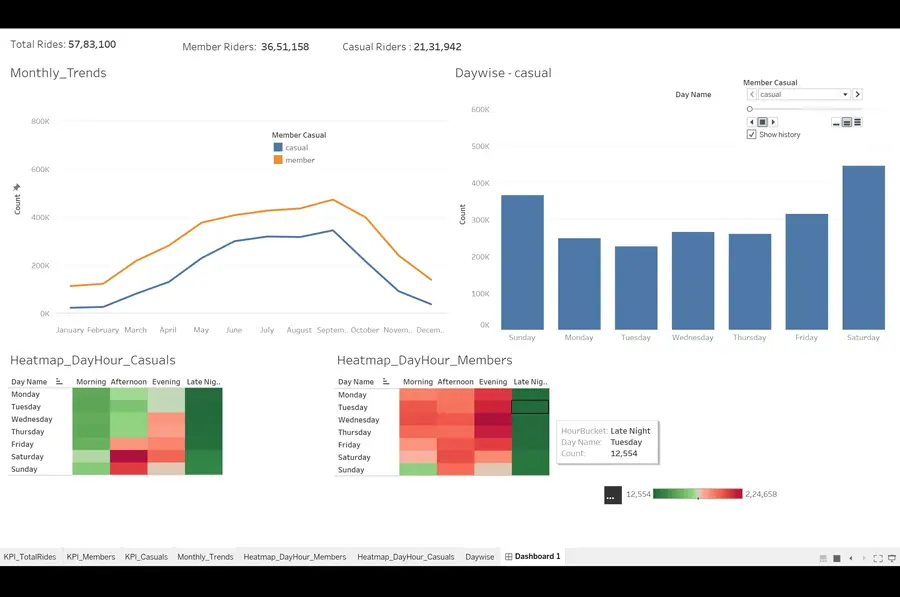The width and height of the screenshot is (900, 597).
Task: Select Thursday row label in Members heatmap
Action: pos(354,432)
